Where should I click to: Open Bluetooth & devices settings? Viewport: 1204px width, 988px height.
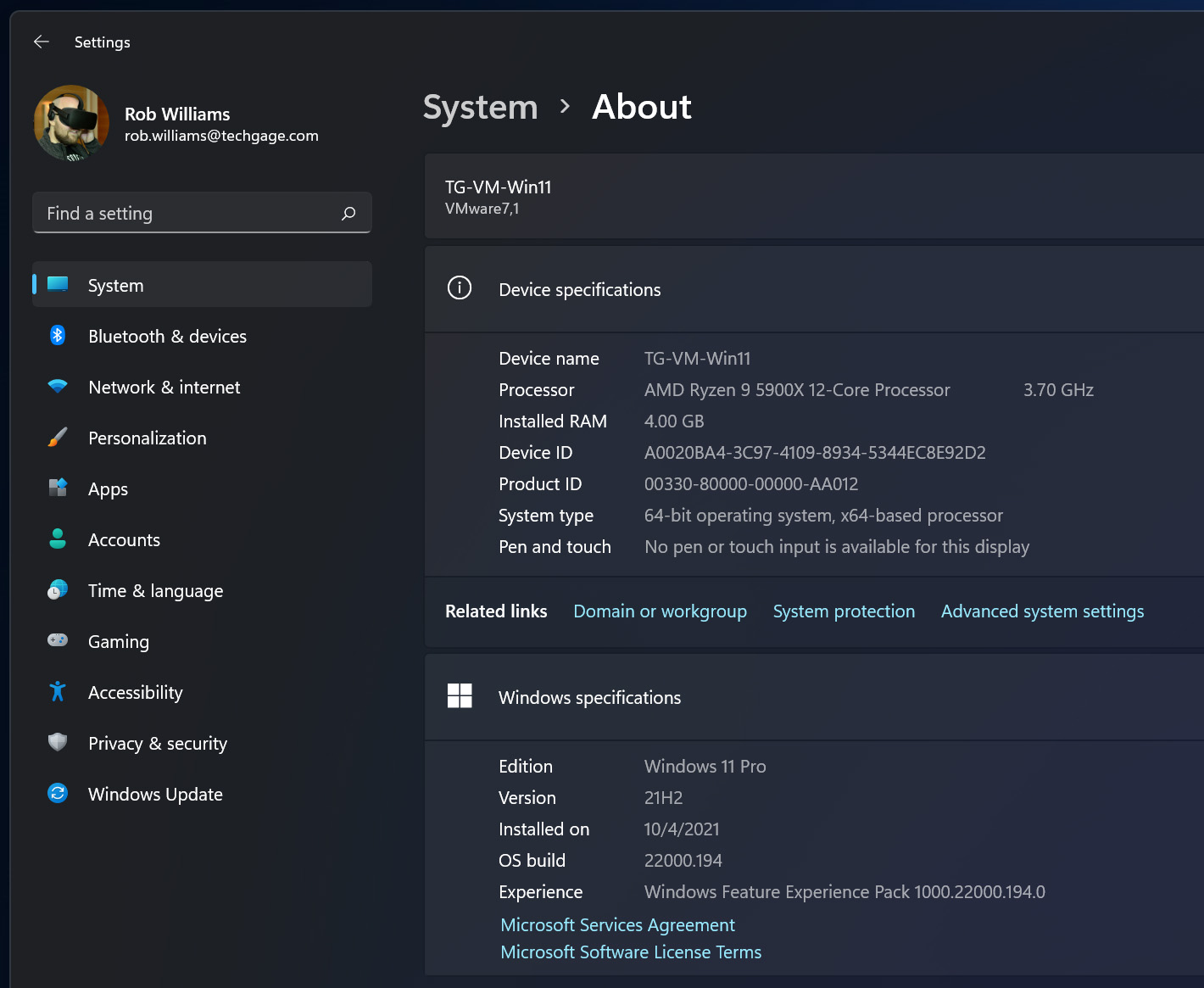click(x=202, y=336)
